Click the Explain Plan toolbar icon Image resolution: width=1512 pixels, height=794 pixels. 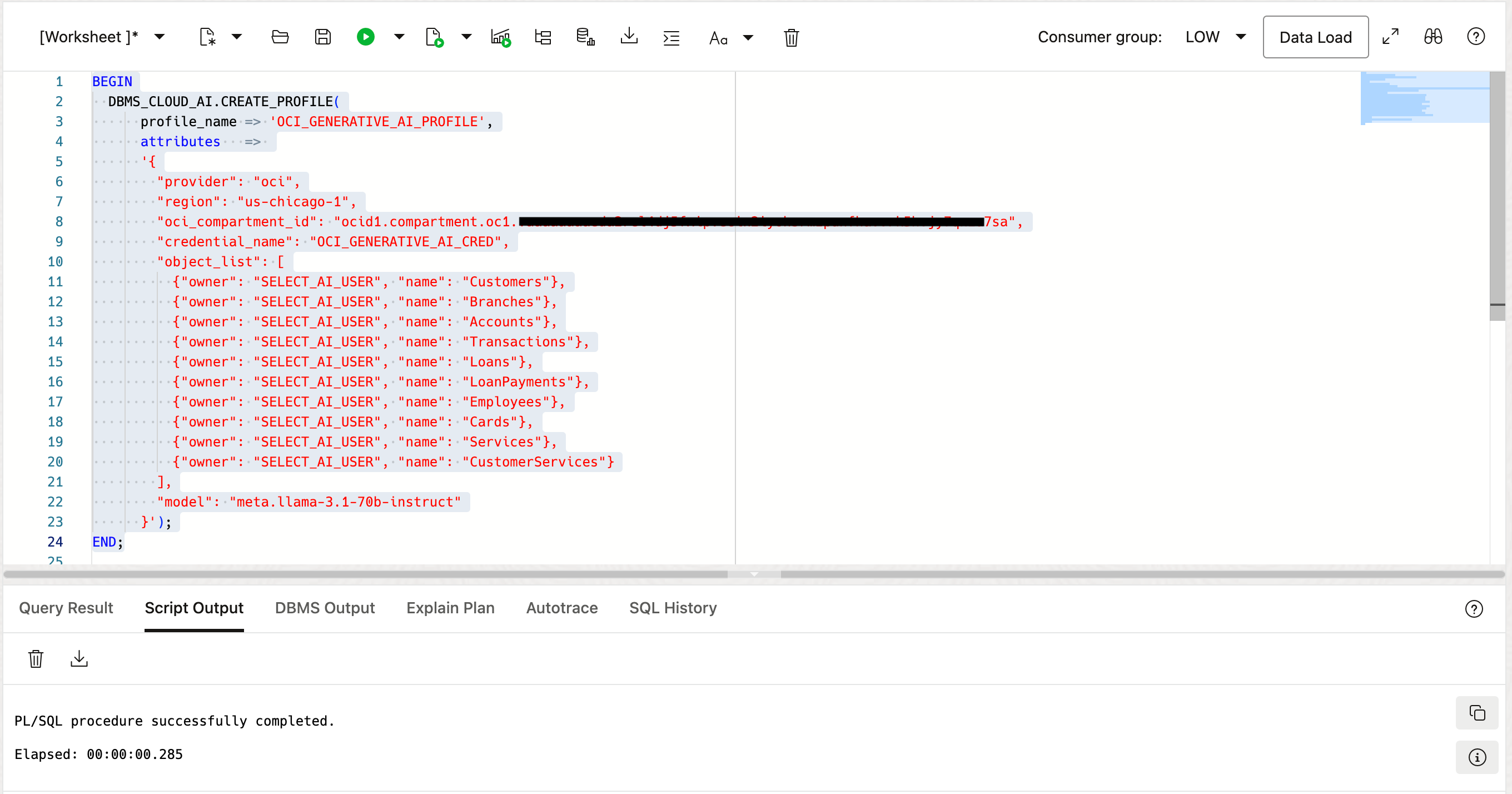[x=543, y=37]
